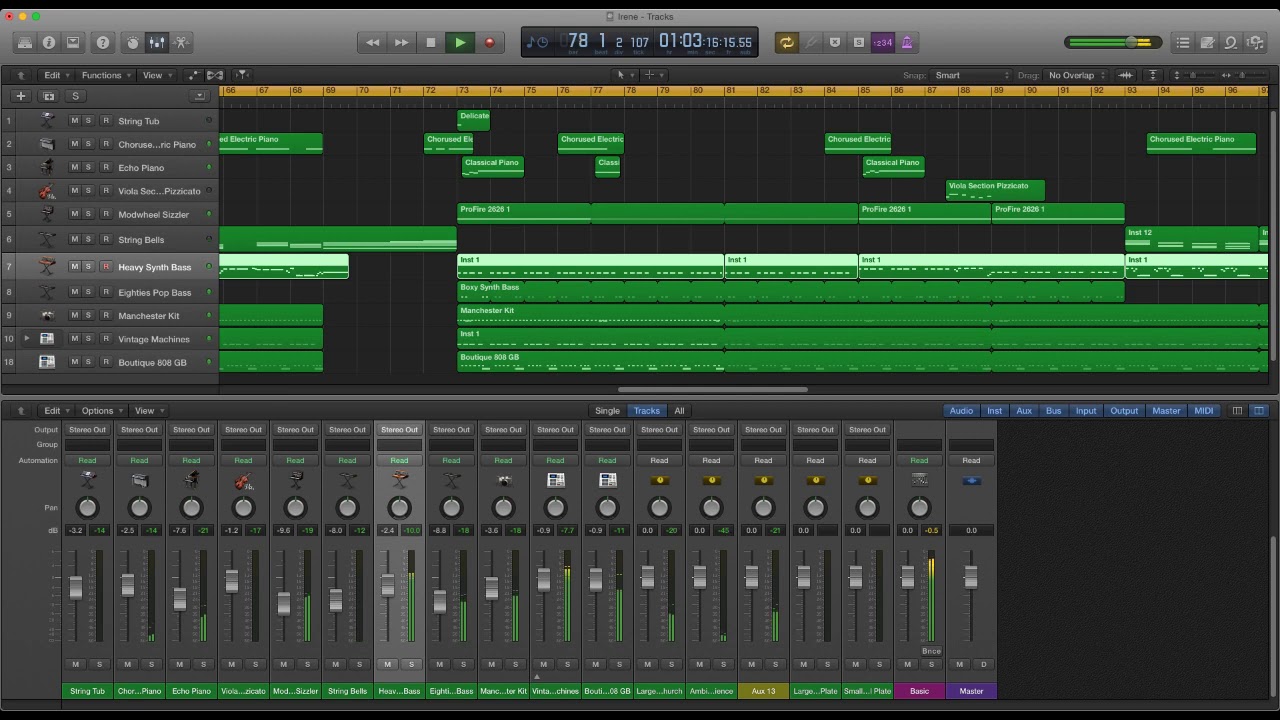The image size is (1280, 720).
Task: Switch mixer to All view
Action: point(679,411)
